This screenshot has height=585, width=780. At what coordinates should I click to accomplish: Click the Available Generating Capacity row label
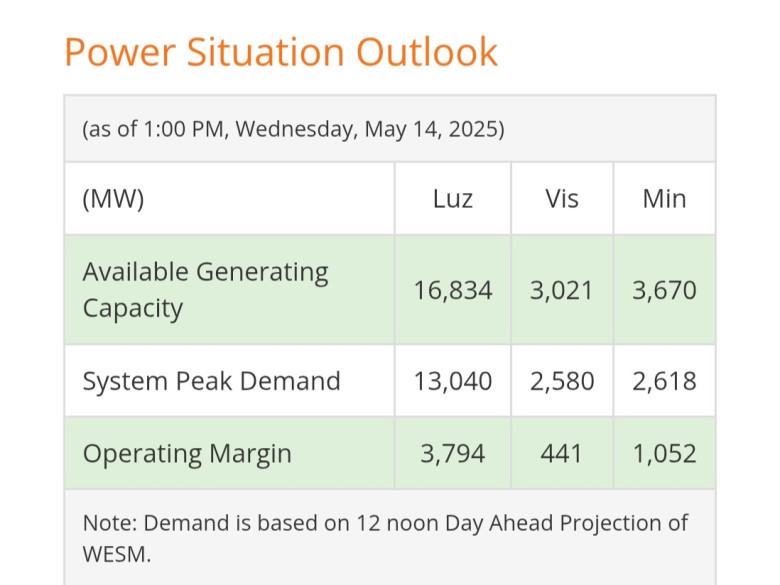pos(205,290)
